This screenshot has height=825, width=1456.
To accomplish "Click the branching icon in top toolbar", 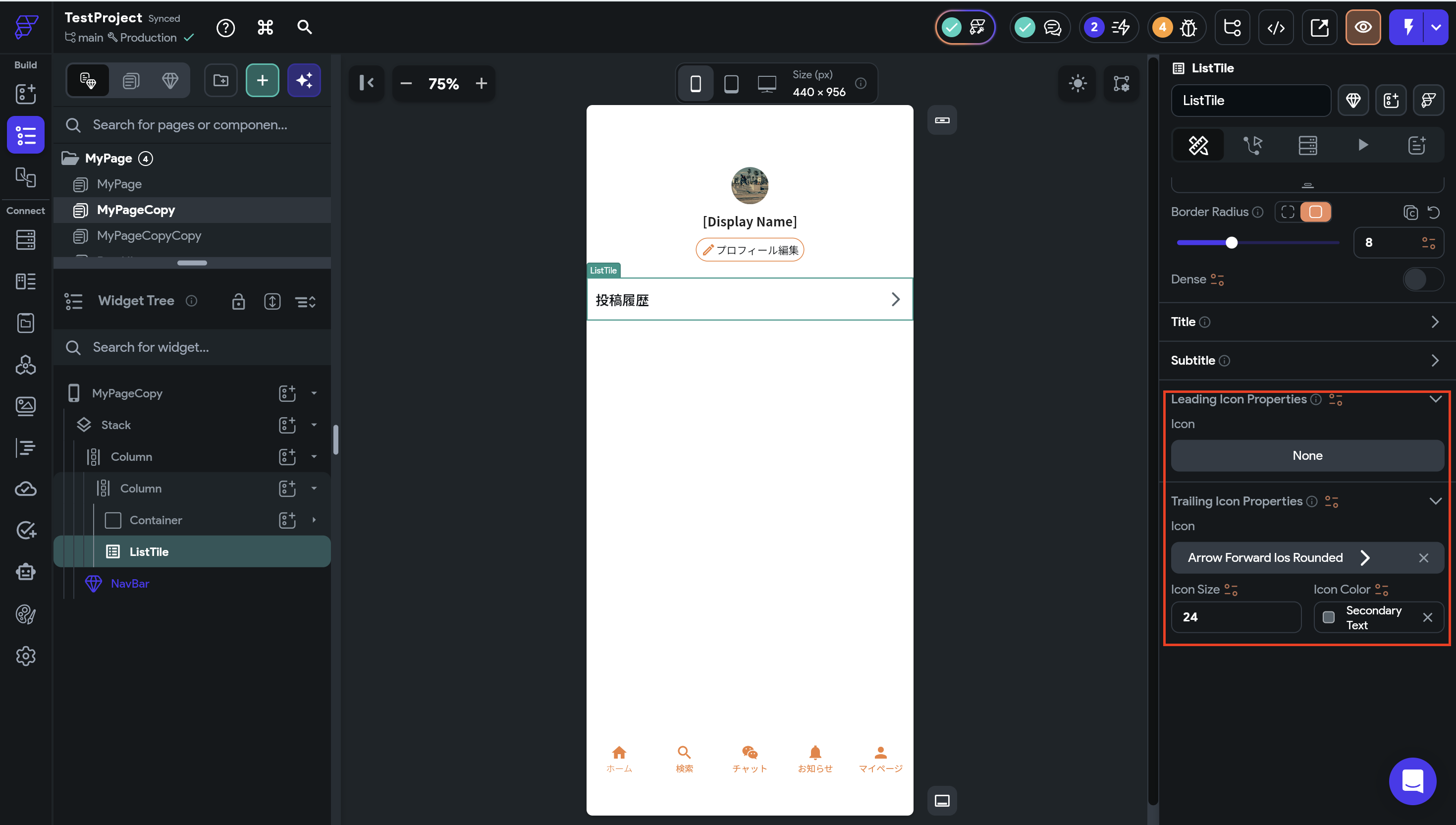I will [x=1232, y=27].
